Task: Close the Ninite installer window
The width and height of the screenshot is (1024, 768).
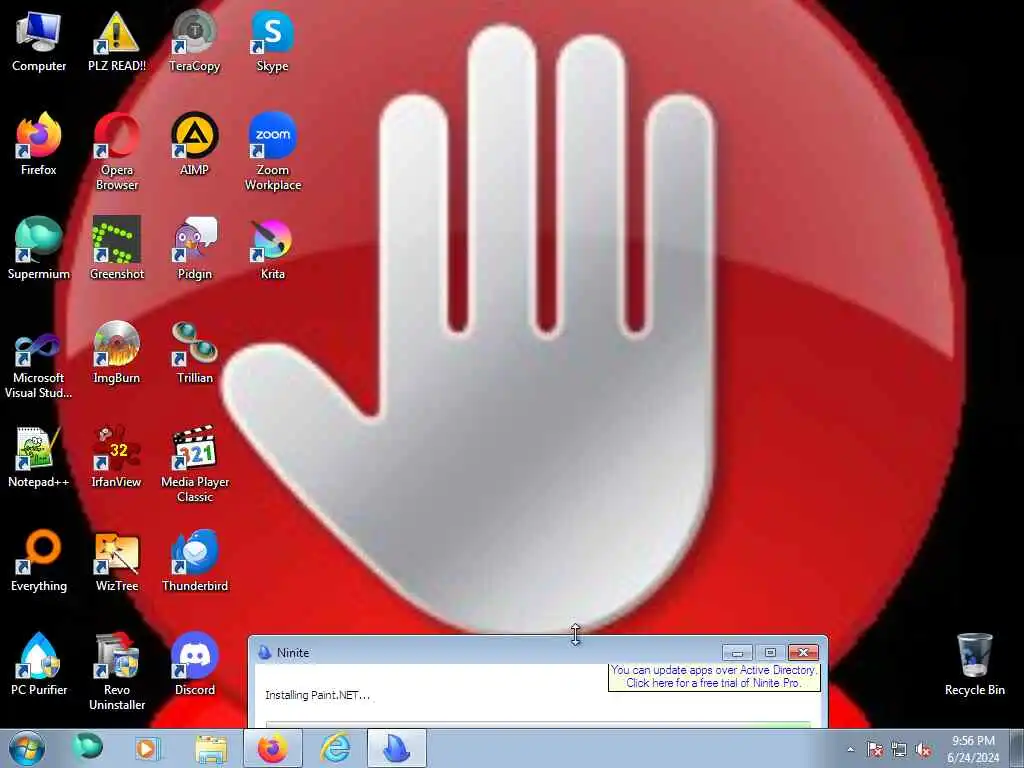Action: [803, 652]
